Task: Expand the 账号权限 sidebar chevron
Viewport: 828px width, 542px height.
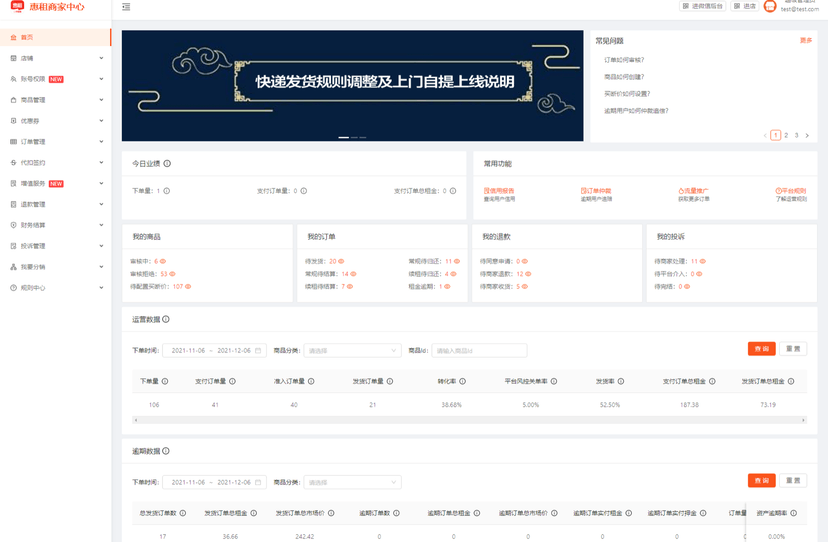Action: point(101,79)
